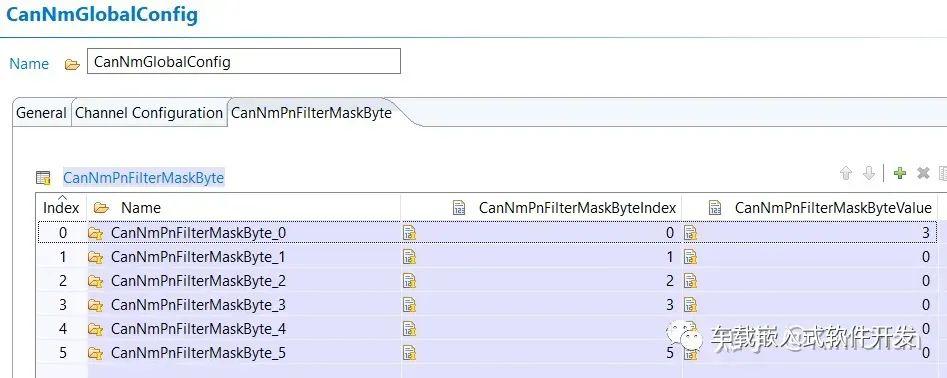Image resolution: width=947 pixels, height=378 pixels.
Task: Click the CanNmGlobalConfig name input field
Action: pyautogui.click(x=243, y=62)
